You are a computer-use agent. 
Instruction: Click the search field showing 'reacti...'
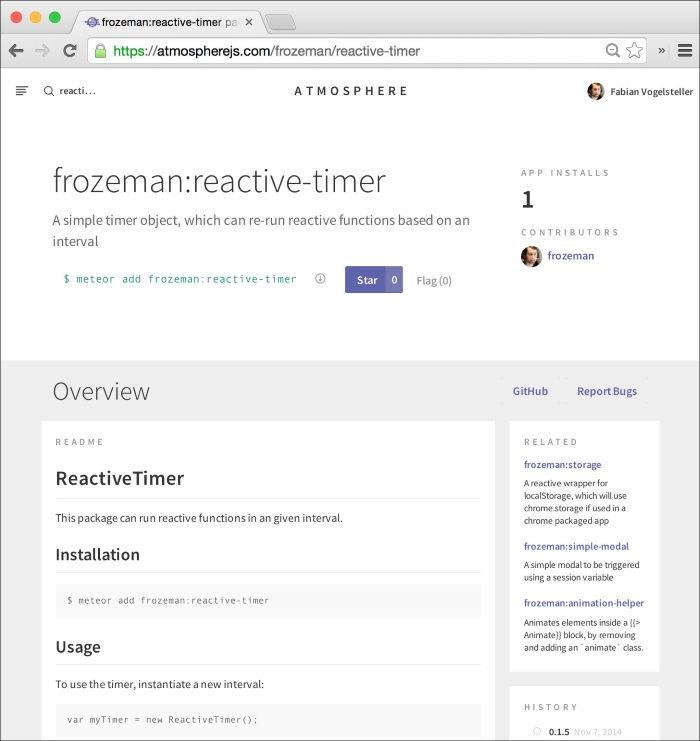[78, 91]
